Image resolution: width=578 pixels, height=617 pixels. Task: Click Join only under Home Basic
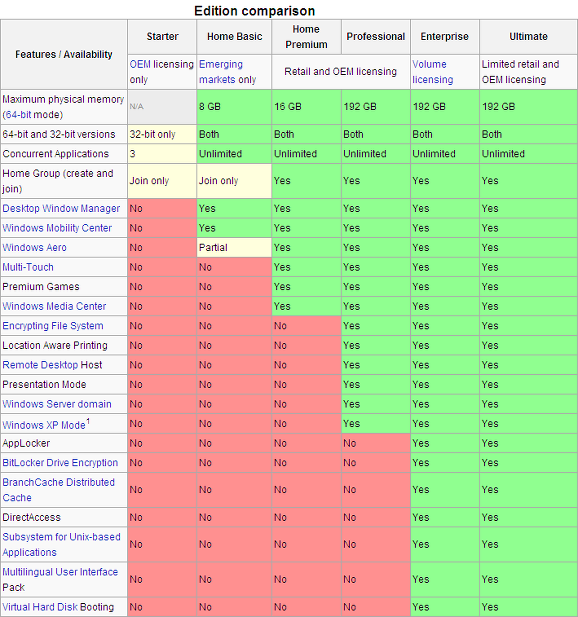pyautogui.click(x=234, y=181)
